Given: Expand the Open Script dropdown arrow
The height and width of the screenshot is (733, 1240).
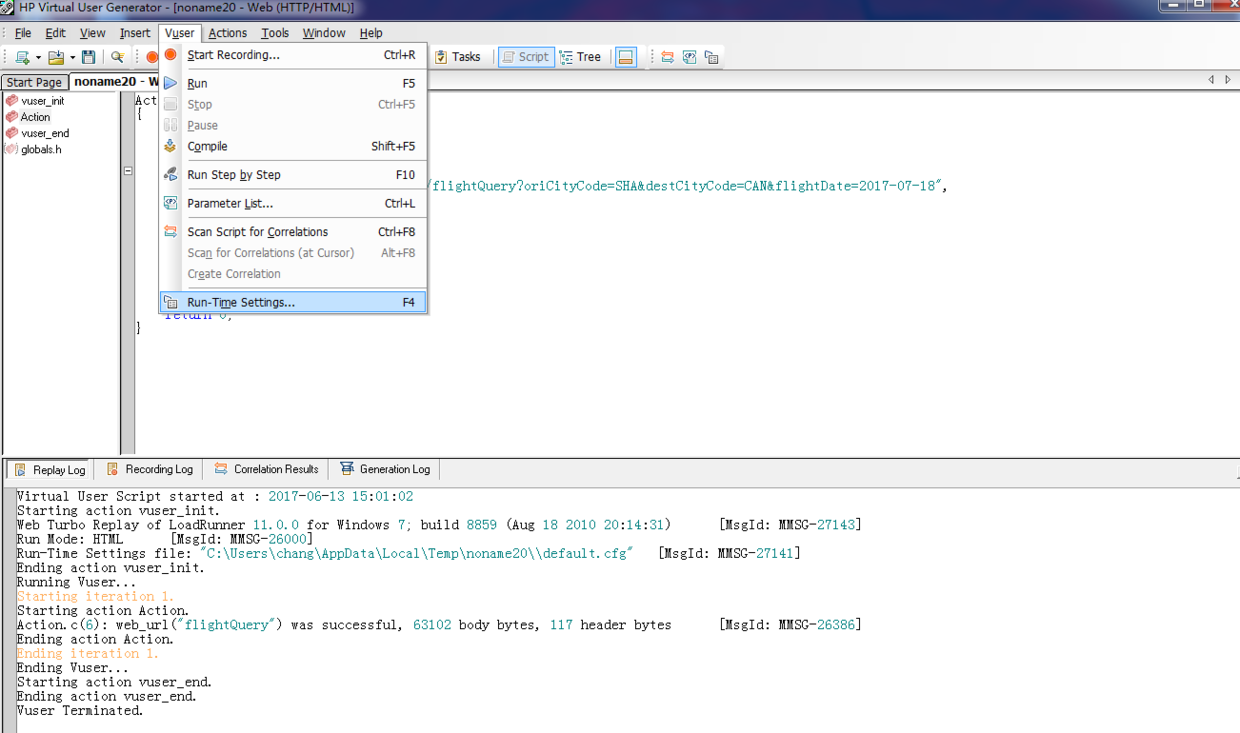Looking at the screenshot, I should pyautogui.click(x=72, y=58).
